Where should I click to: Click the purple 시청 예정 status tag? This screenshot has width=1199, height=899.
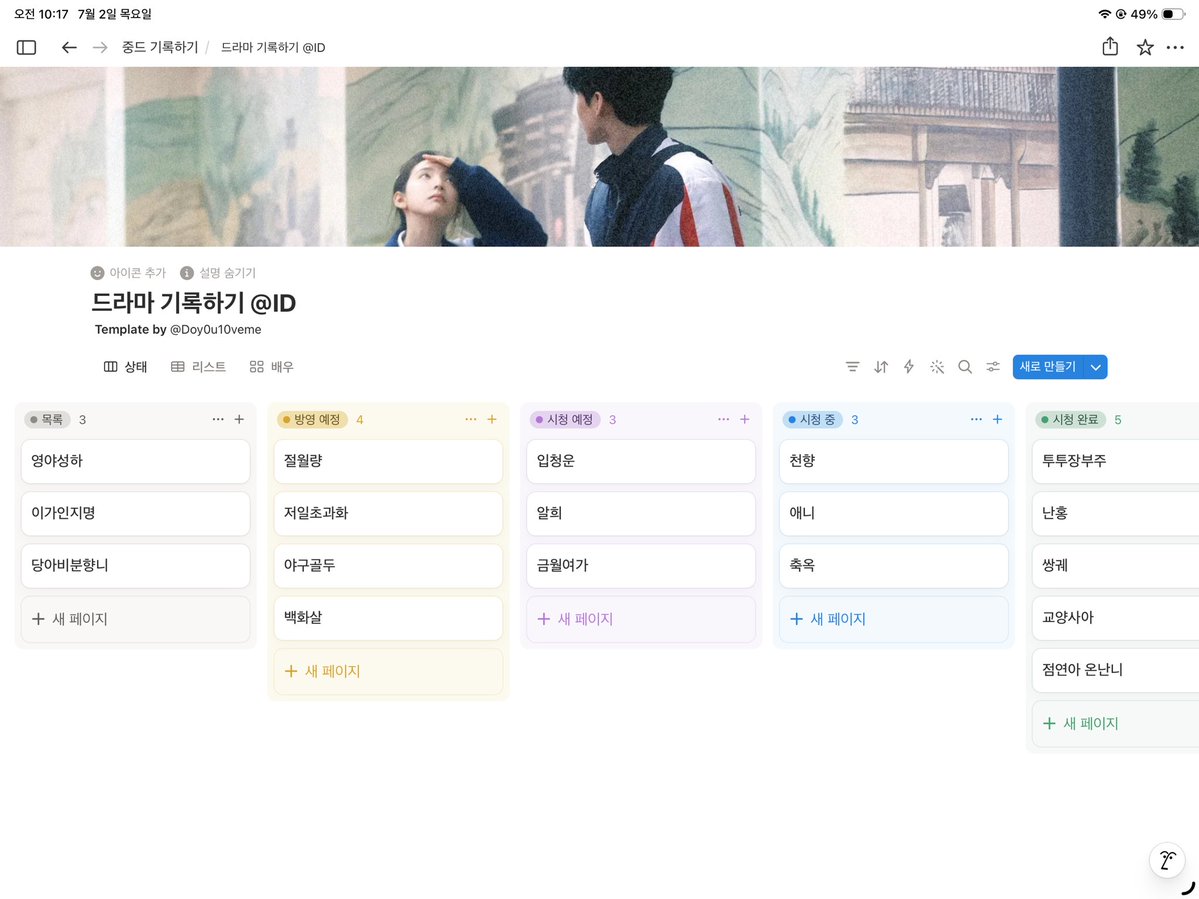coord(565,420)
